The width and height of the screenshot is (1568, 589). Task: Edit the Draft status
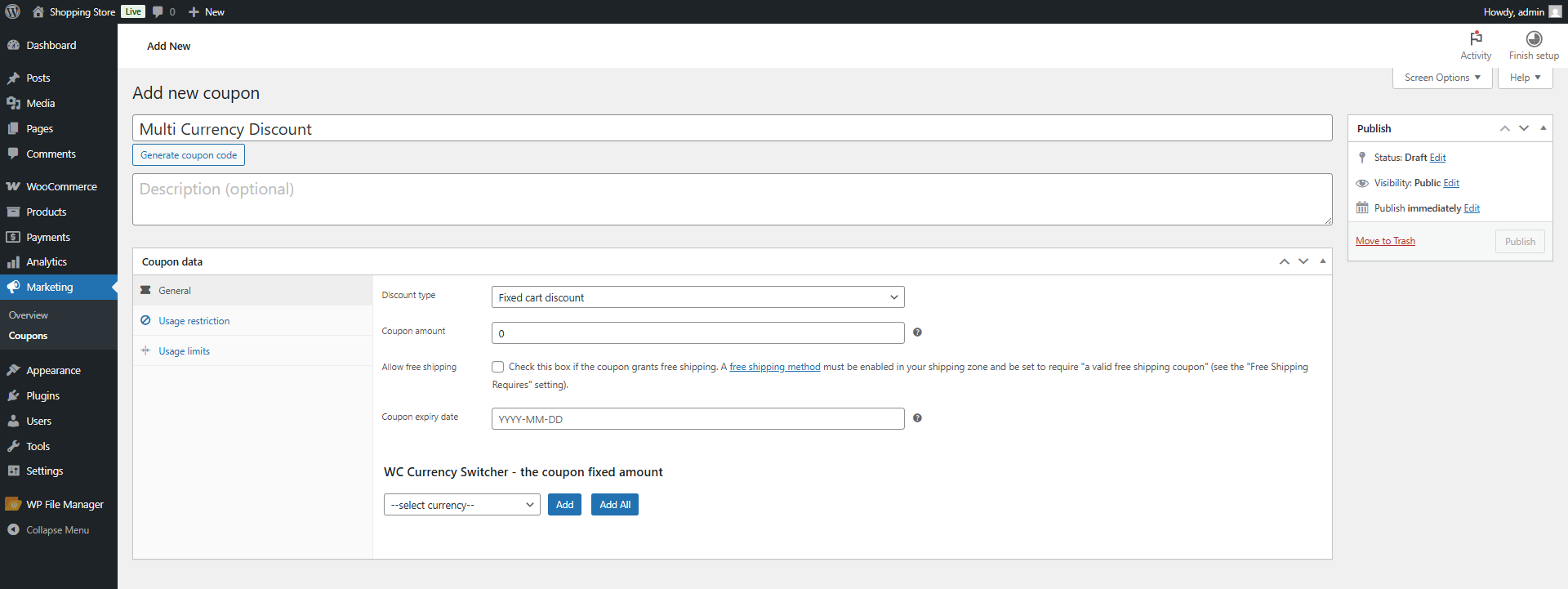coord(1437,158)
